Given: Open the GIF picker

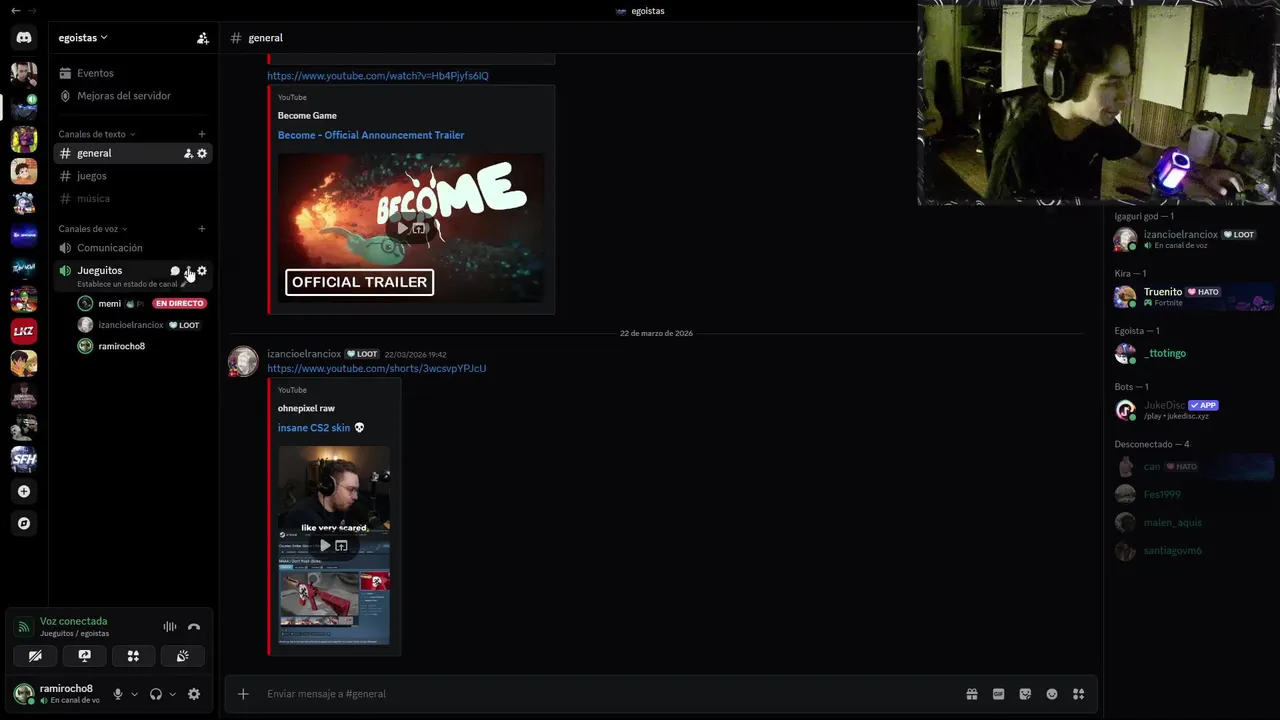Looking at the screenshot, I should click(x=998, y=694).
